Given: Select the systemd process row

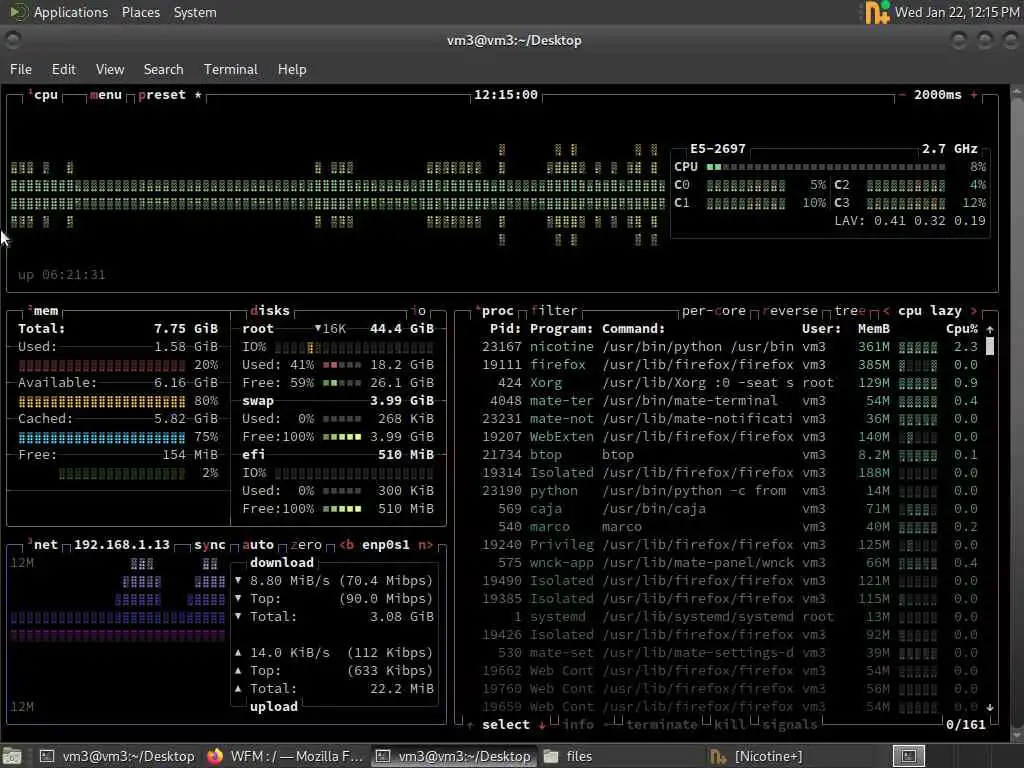Looking at the screenshot, I should (729, 616).
